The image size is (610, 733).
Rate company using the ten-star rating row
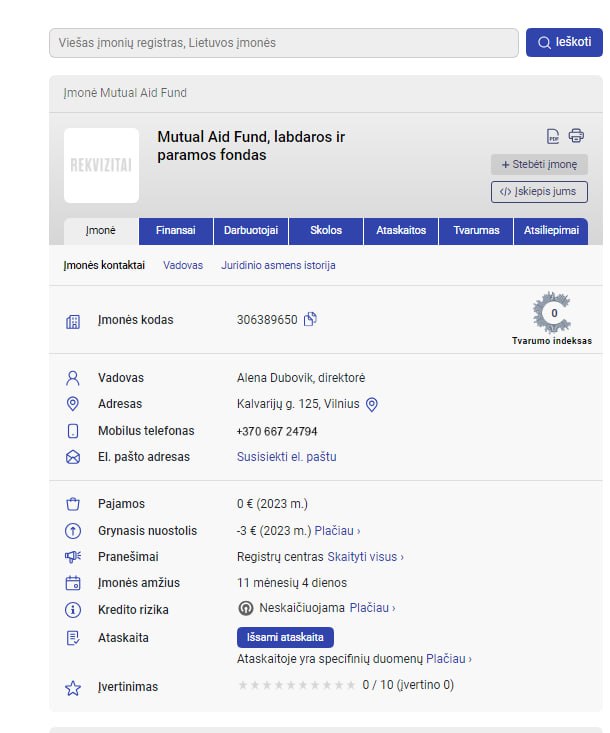pyautogui.click(x=297, y=685)
